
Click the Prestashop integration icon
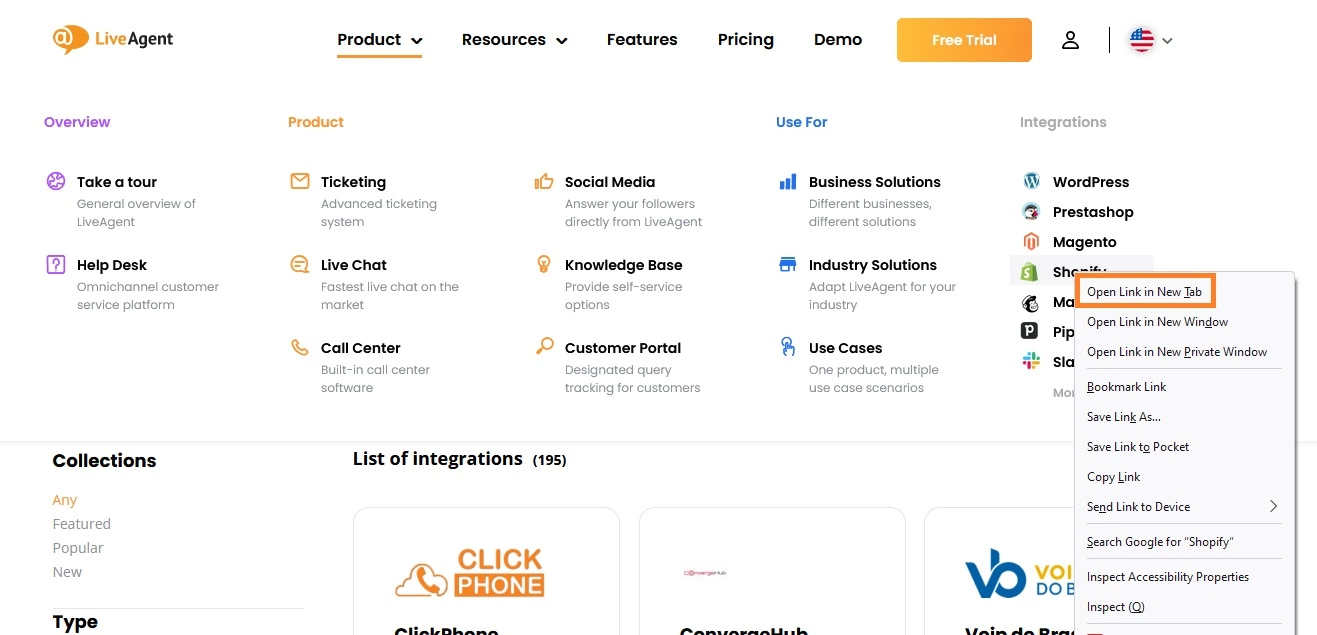click(x=1031, y=211)
